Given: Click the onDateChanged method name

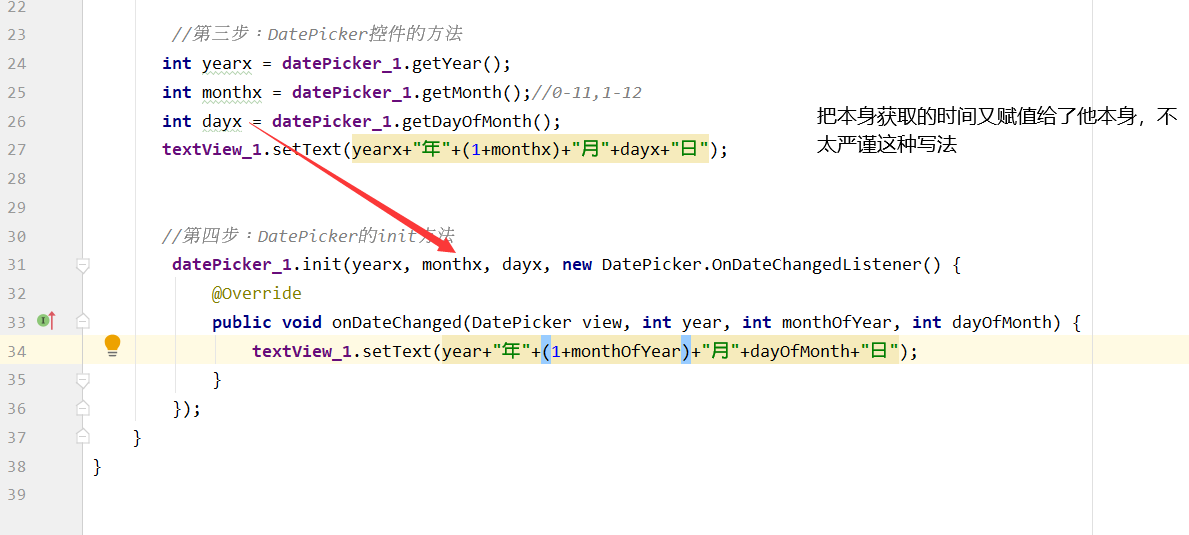Looking at the screenshot, I should tap(396, 322).
